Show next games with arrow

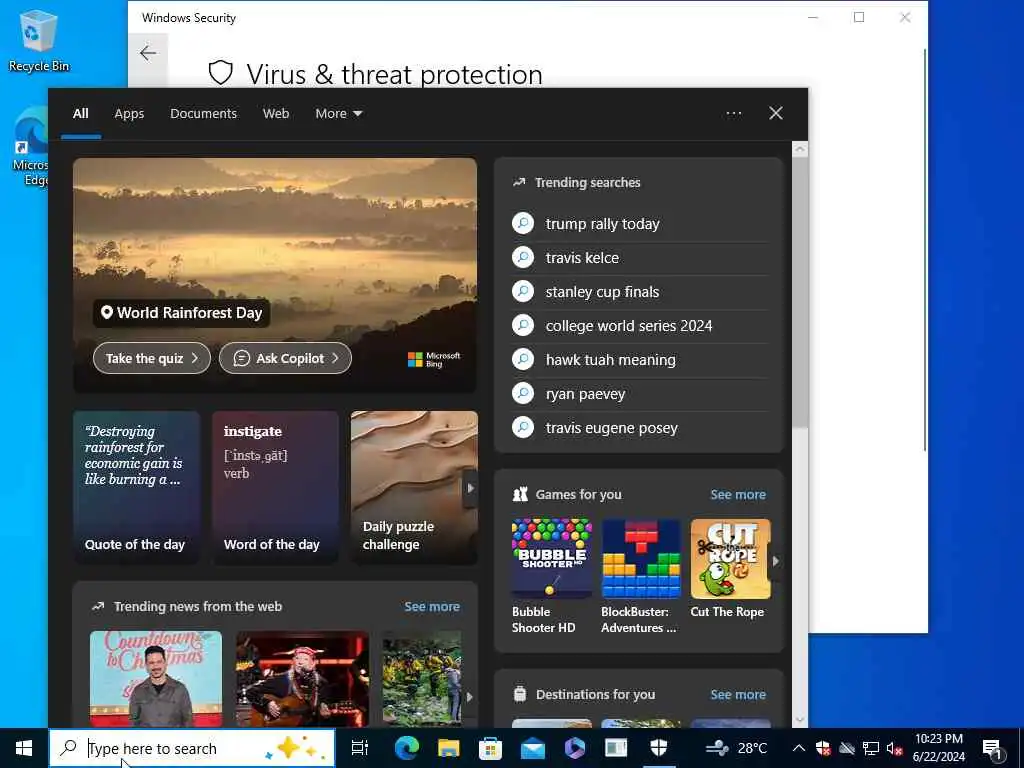[x=775, y=561]
